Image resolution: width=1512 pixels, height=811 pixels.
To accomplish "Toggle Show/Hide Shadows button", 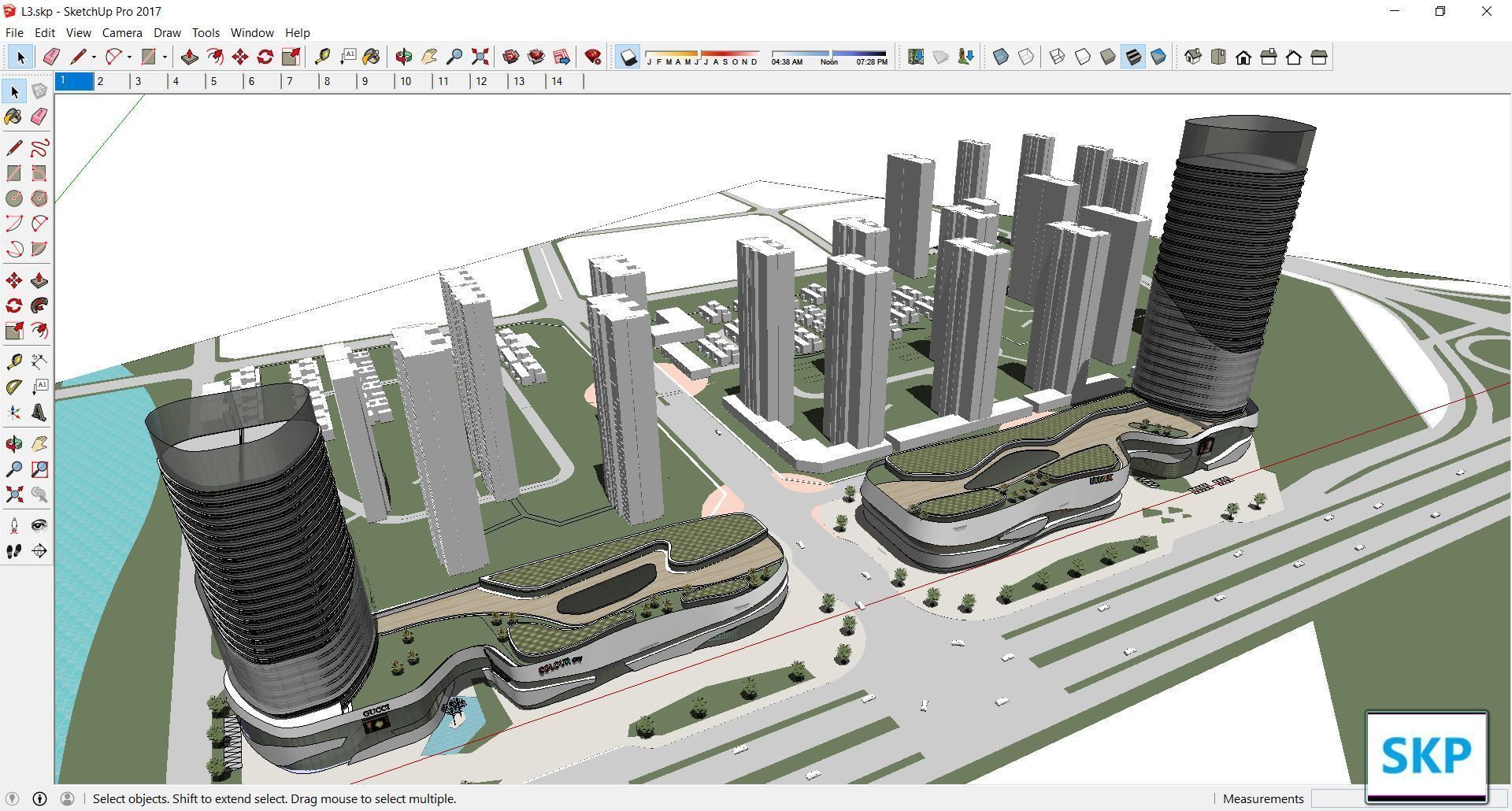I will tap(628, 57).
